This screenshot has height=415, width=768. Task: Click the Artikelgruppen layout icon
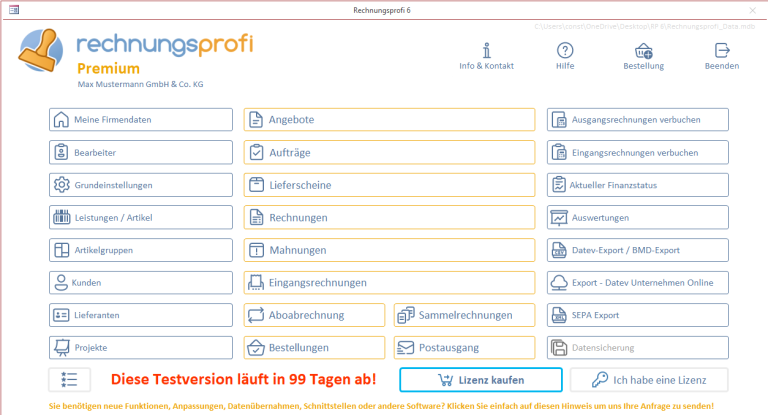pyautogui.click(x=62, y=250)
